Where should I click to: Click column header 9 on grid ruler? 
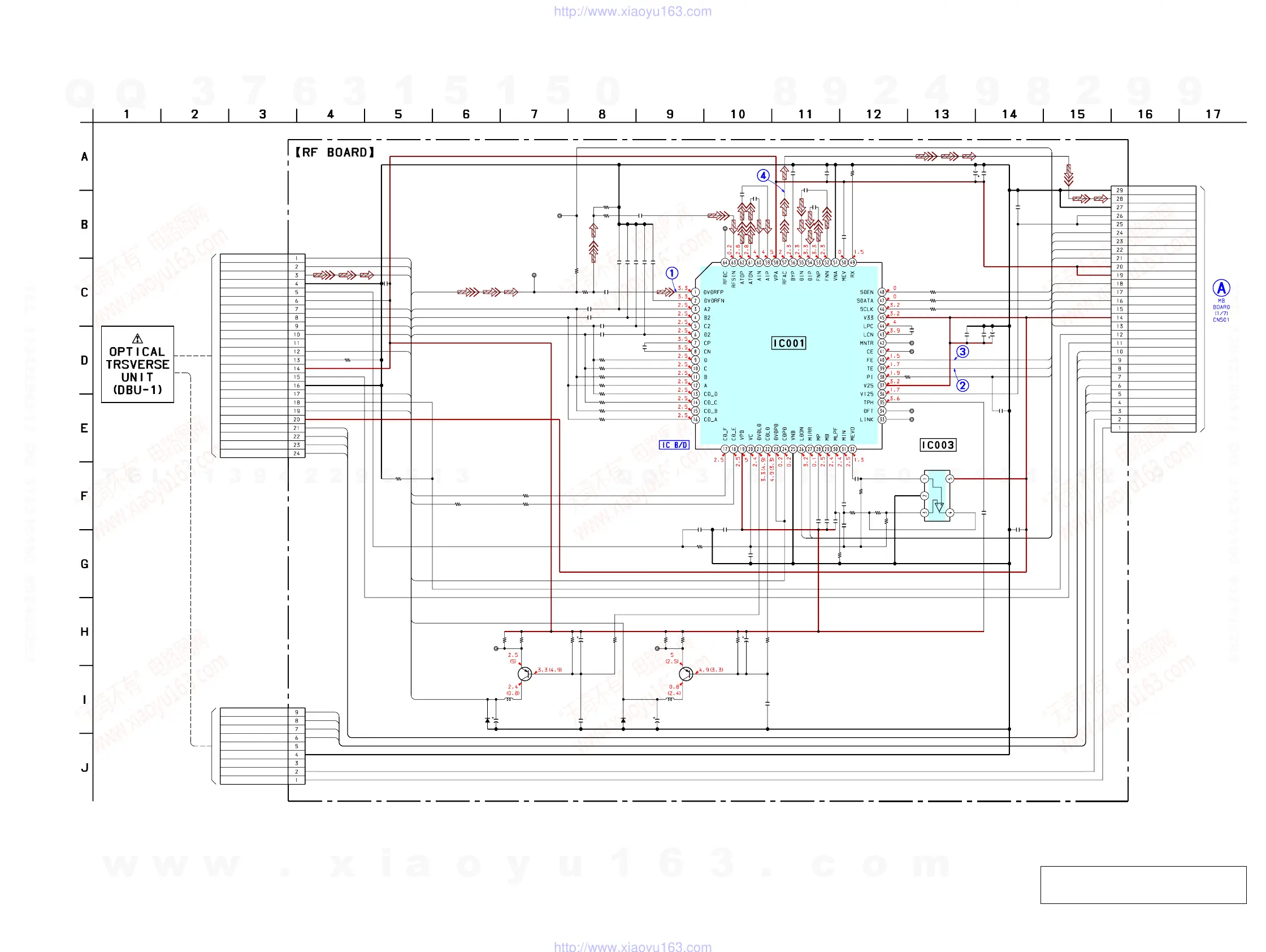point(670,114)
